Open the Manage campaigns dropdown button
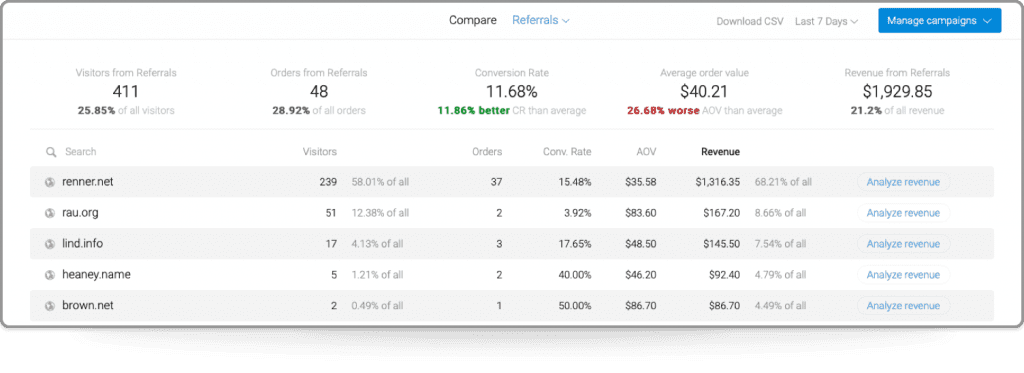Image resolution: width=1024 pixels, height=373 pixels. [x=940, y=21]
